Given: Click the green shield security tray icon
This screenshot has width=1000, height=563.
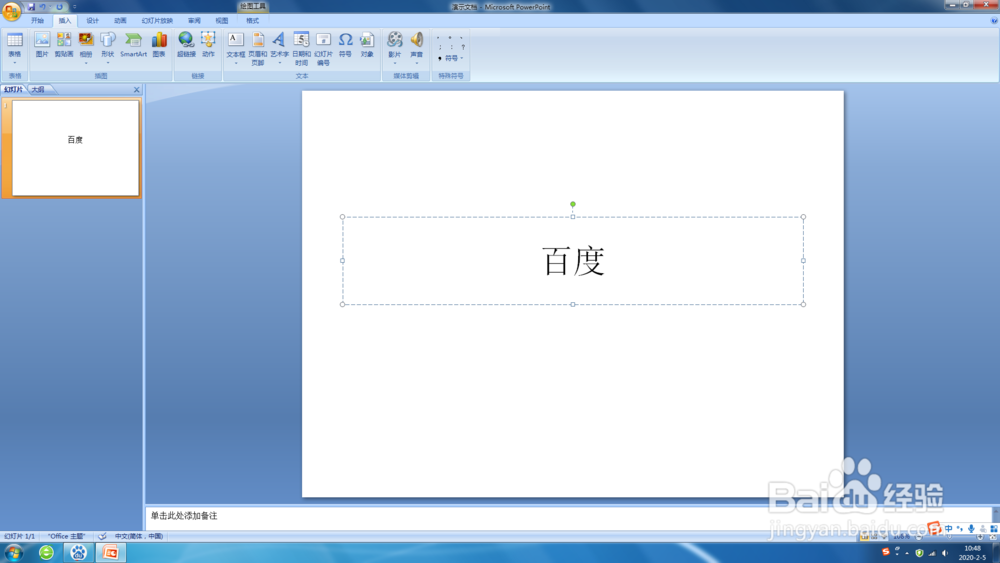Looking at the screenshot, I should point(919,553).
